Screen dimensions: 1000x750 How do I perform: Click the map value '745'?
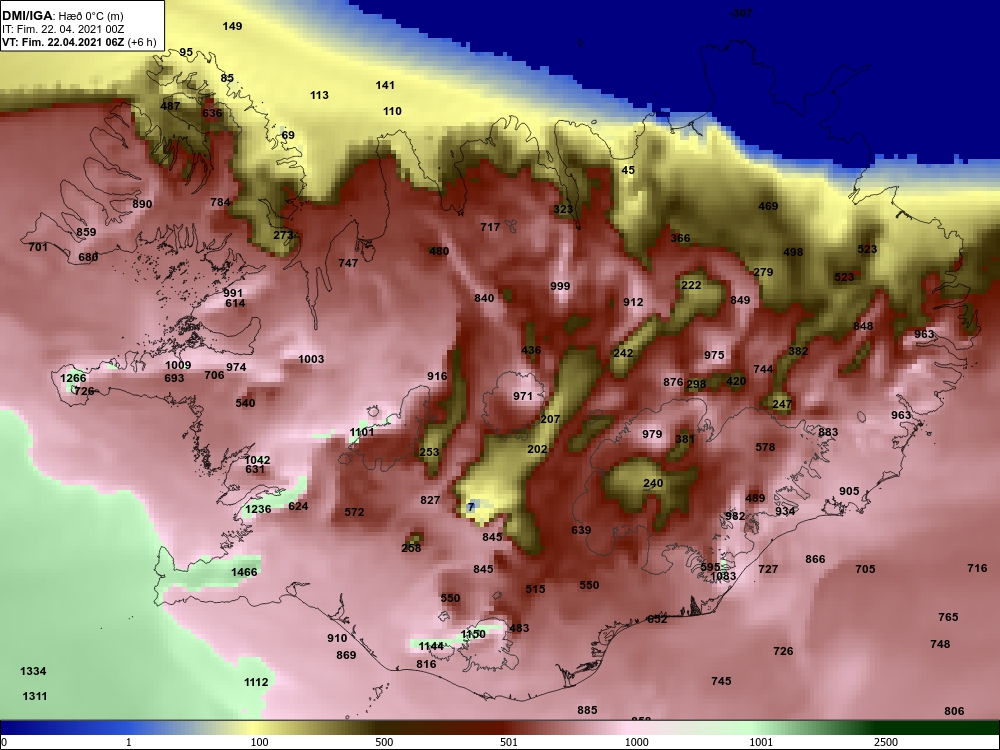click(x=721, y=682)
